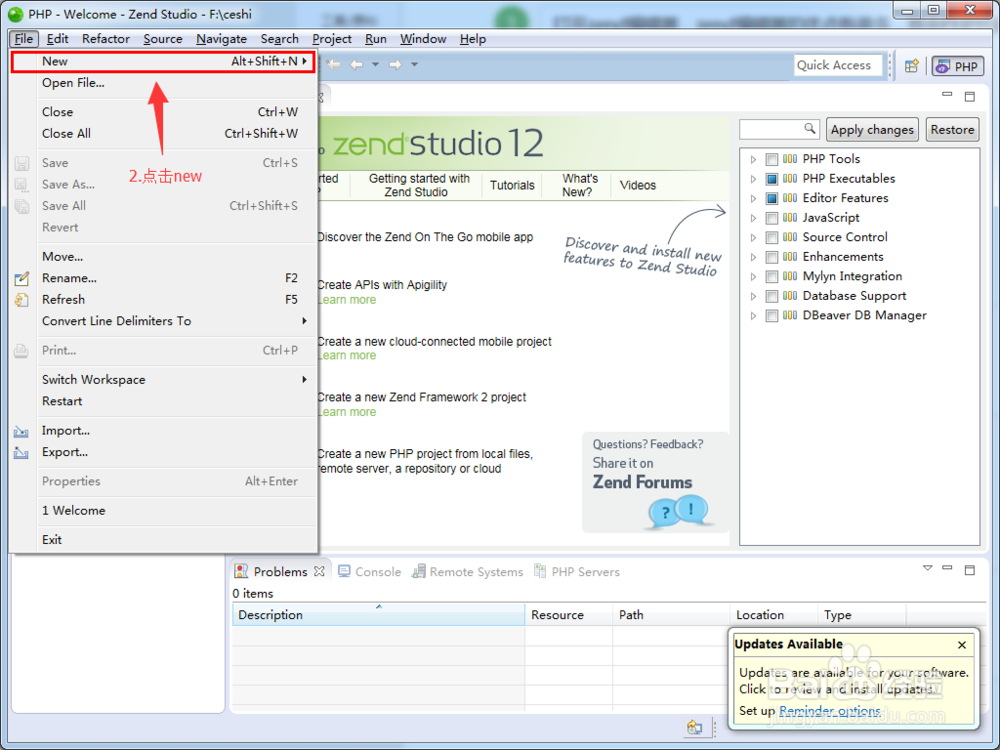Click the Zend Studio app icon in title bar
The height and width of the screenshot is (750, 1000).
(15, 13)
